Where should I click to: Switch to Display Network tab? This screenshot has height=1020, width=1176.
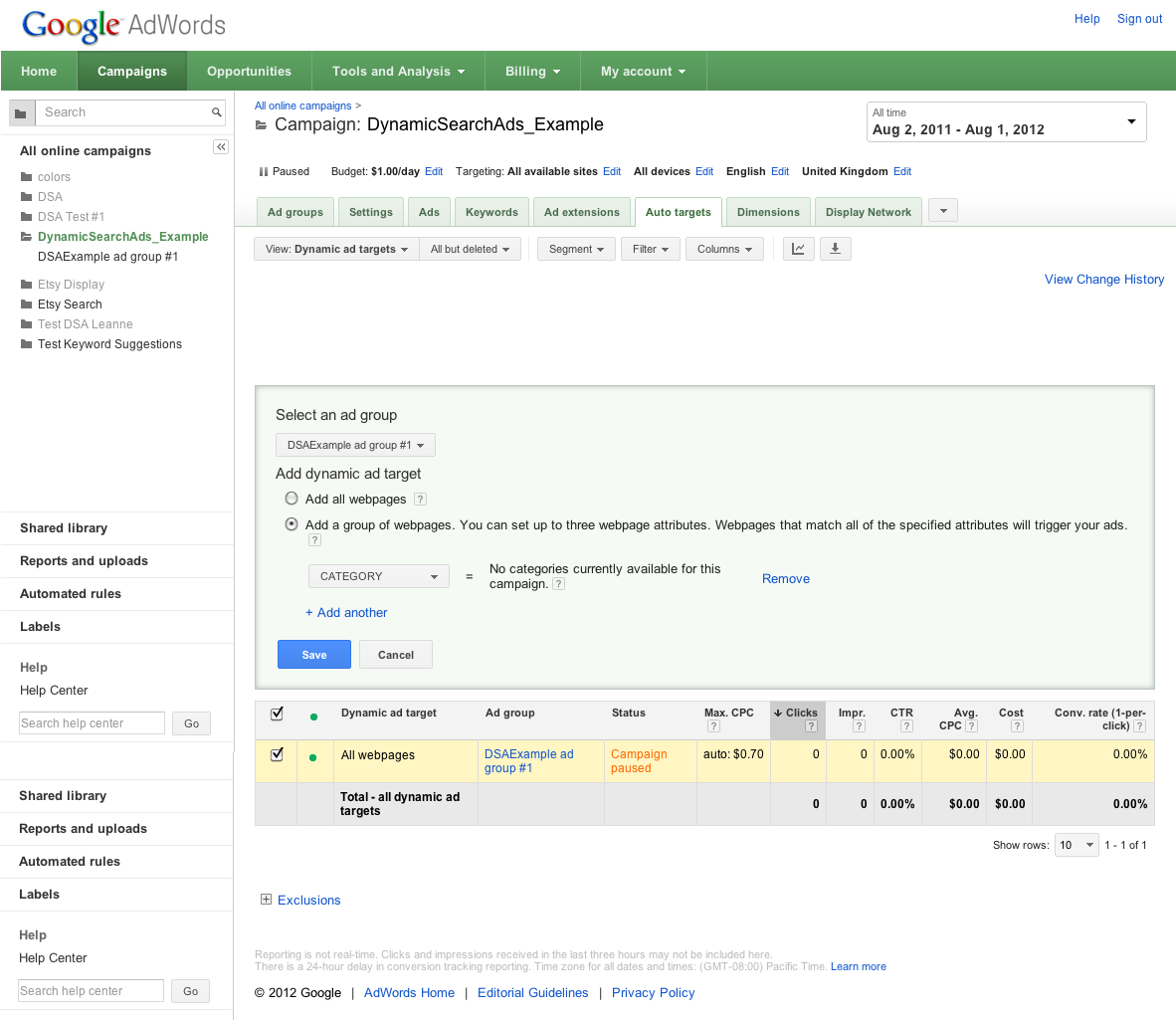[869, 212]
